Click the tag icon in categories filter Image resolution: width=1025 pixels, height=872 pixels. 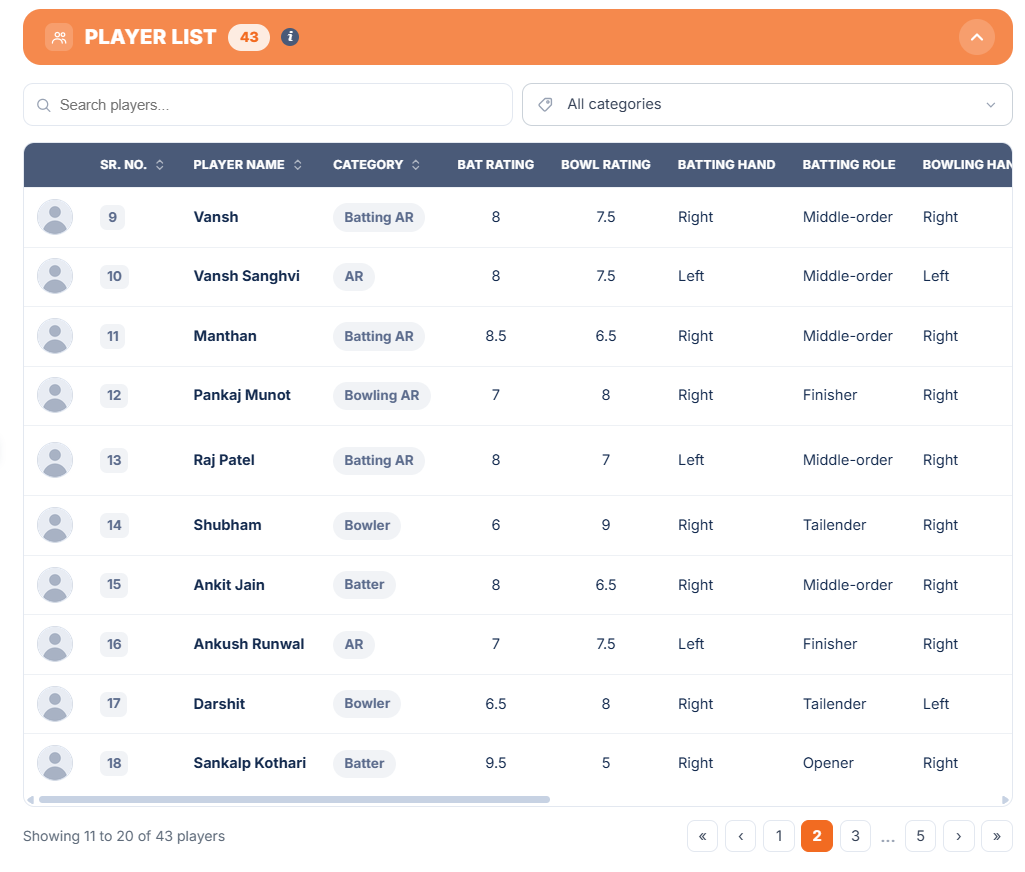click(x=545, y=105)
